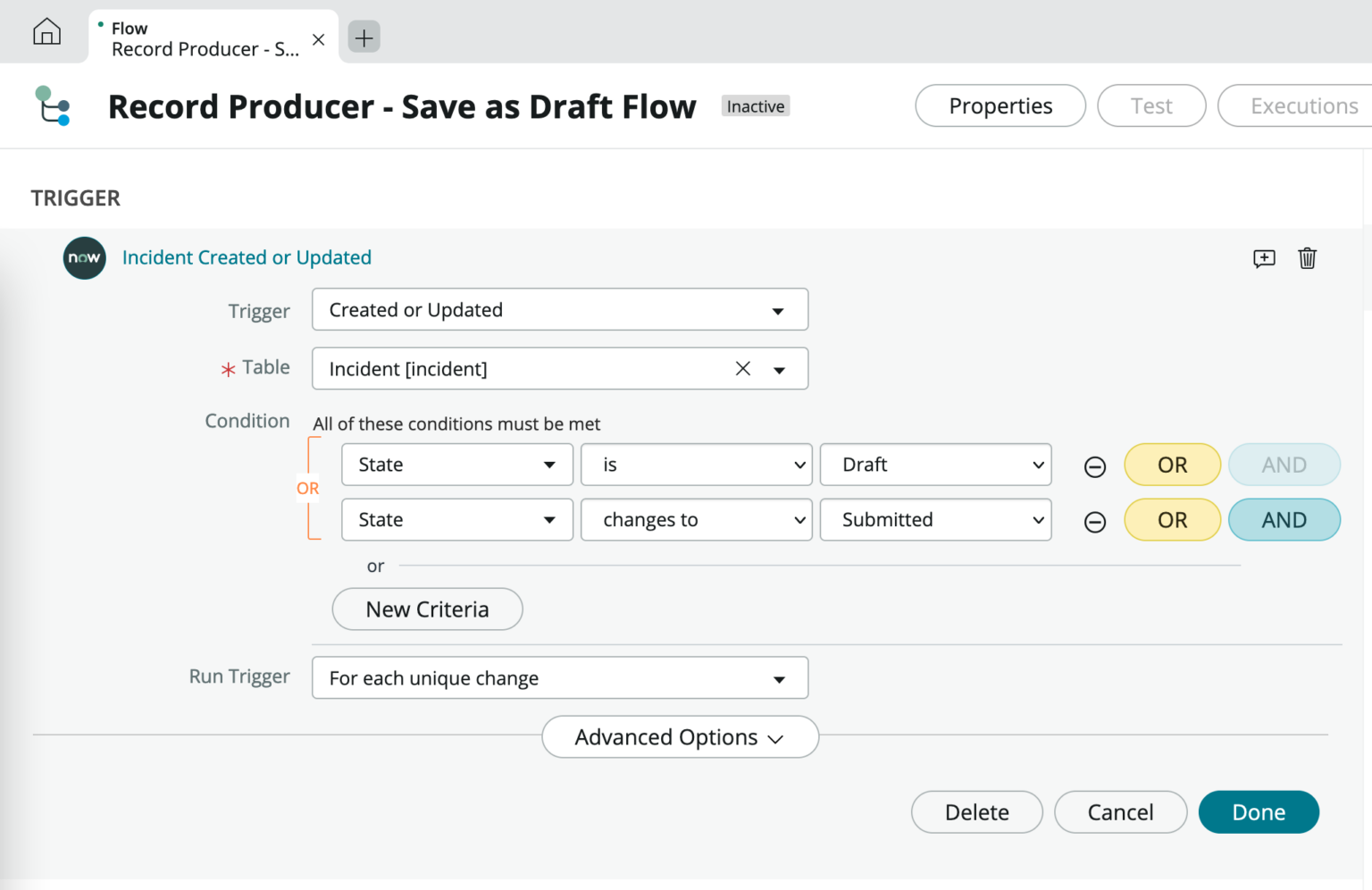
Task: Clear the Incident table selection
Action: point(742,369)
